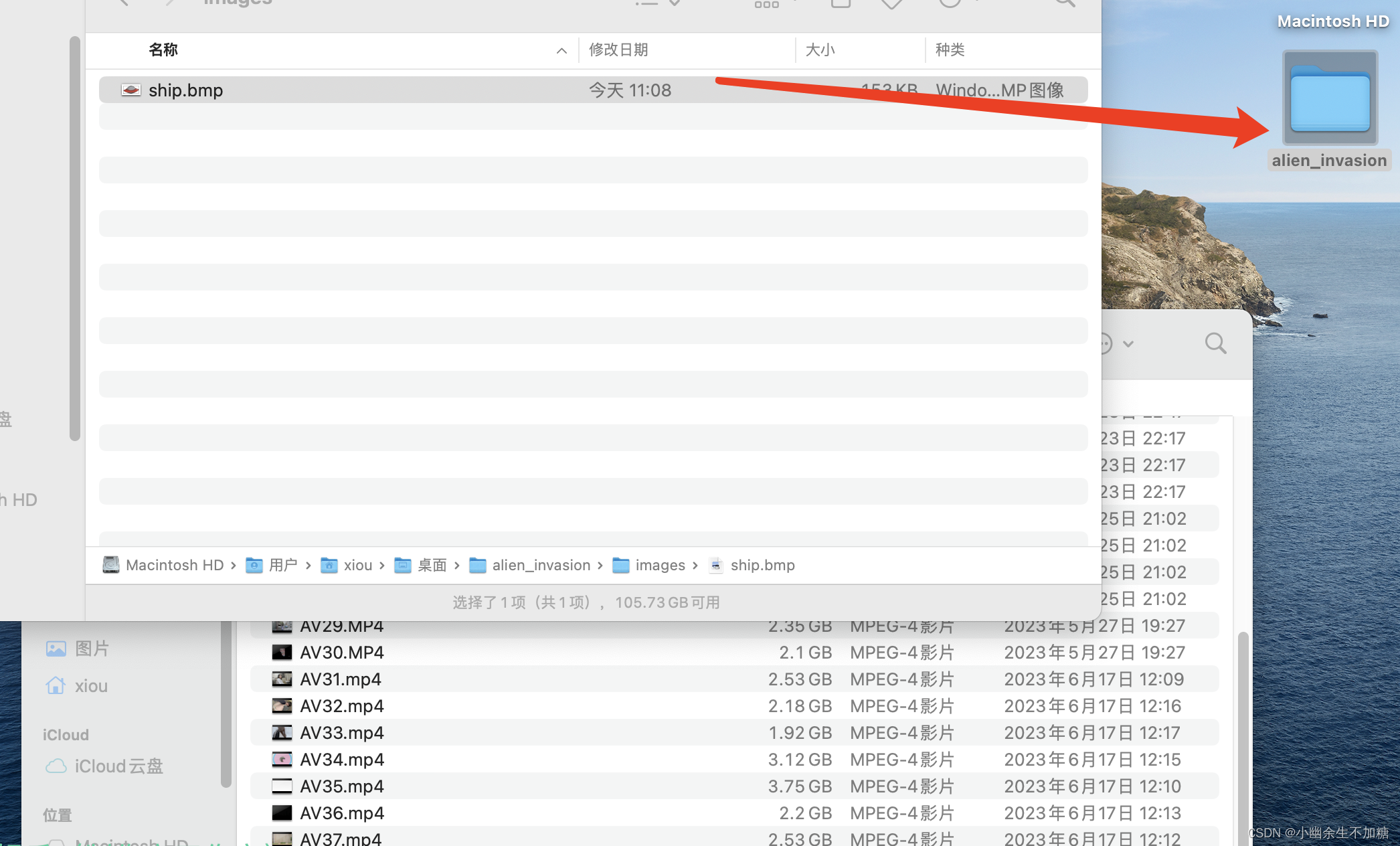
Task: Sort by 修改日期 column header
Action: (618, 50)
